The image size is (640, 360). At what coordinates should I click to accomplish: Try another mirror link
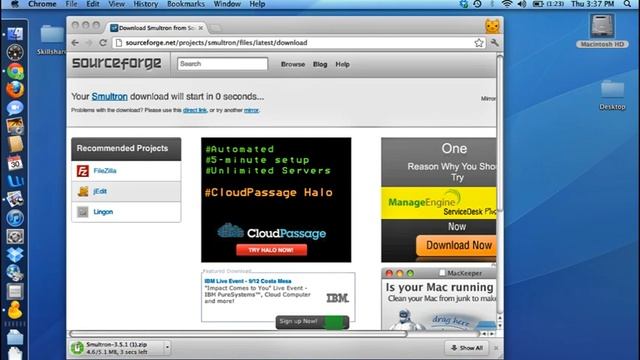coord(251,110)
